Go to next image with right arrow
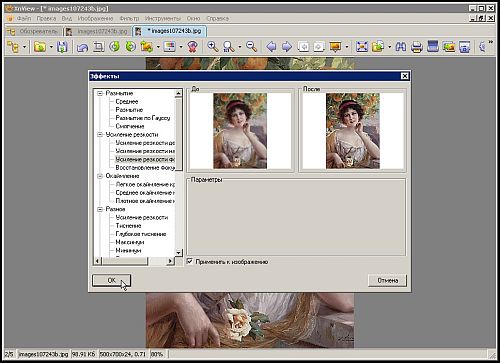This screenshot has height=363, width=500. (287, 47)
